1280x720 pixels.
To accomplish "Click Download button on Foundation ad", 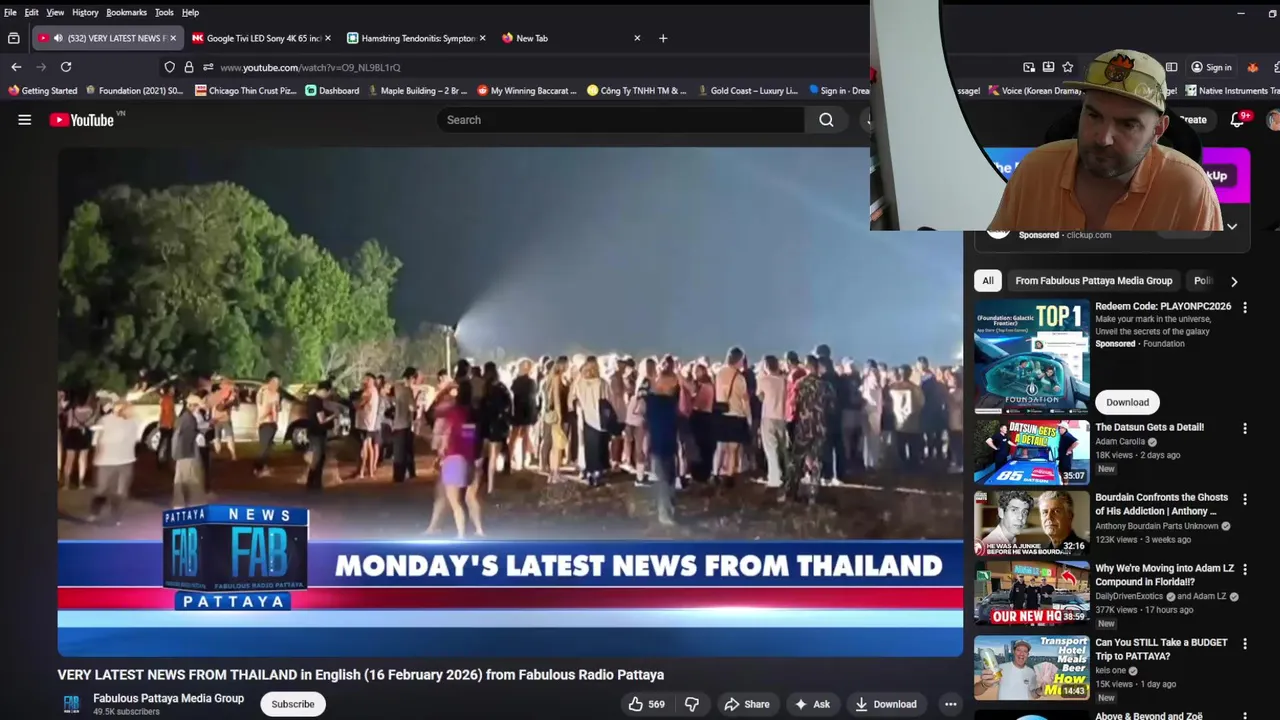I will 1127,402.
